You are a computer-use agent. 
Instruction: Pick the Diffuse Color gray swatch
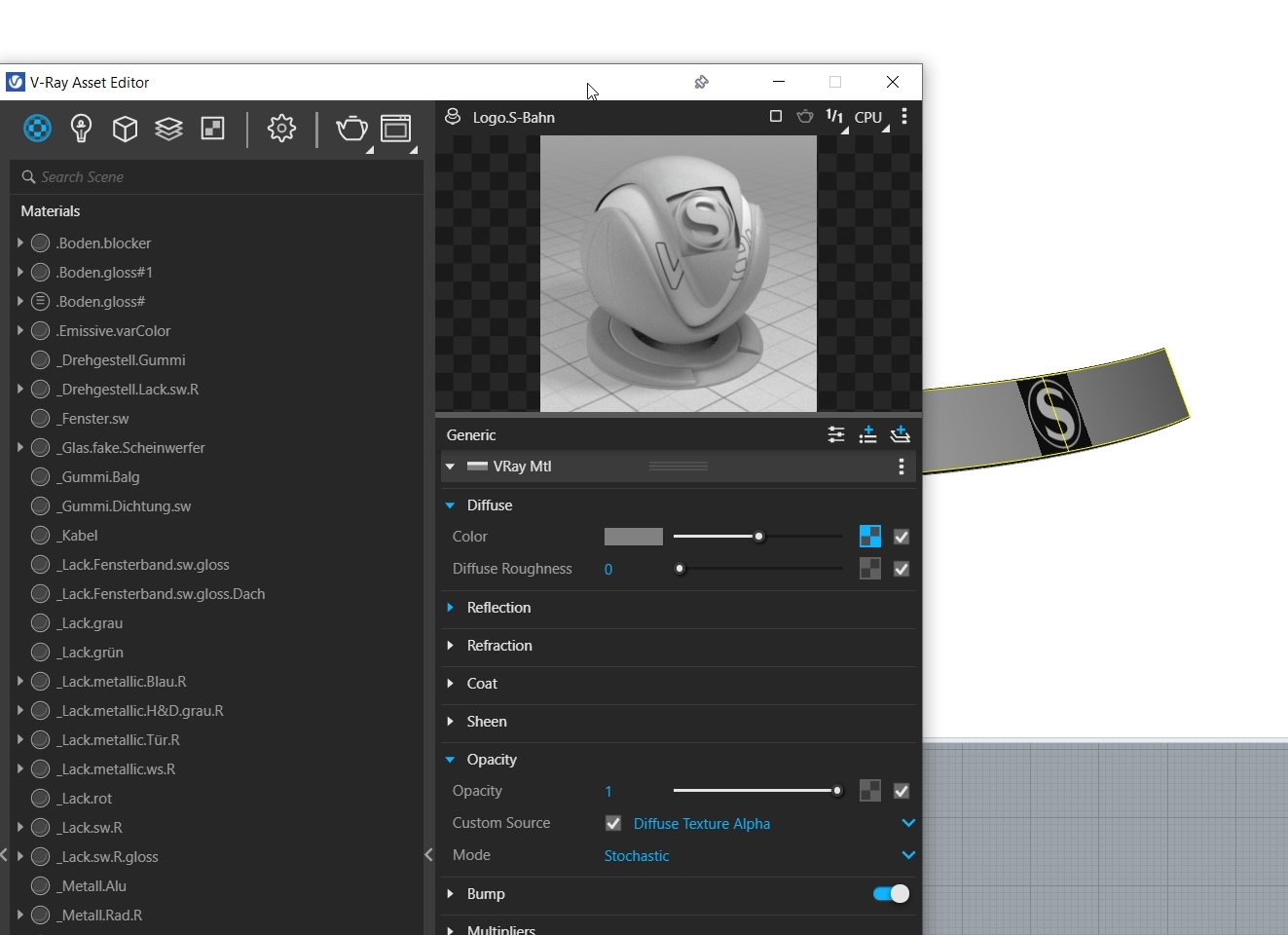tap(633, 537)
